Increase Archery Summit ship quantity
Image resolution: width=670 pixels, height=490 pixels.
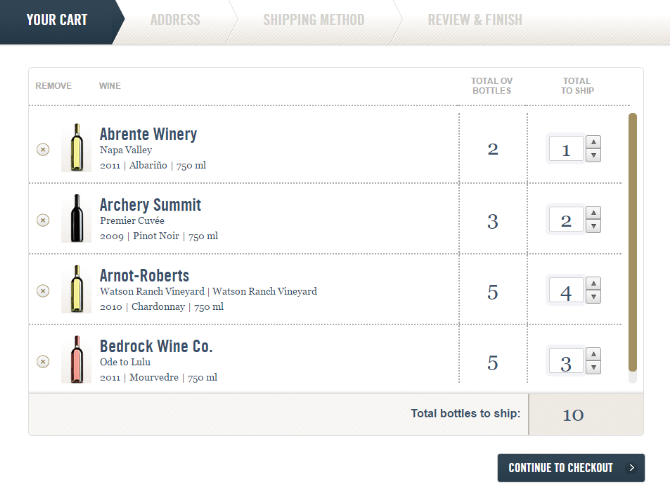593,213
